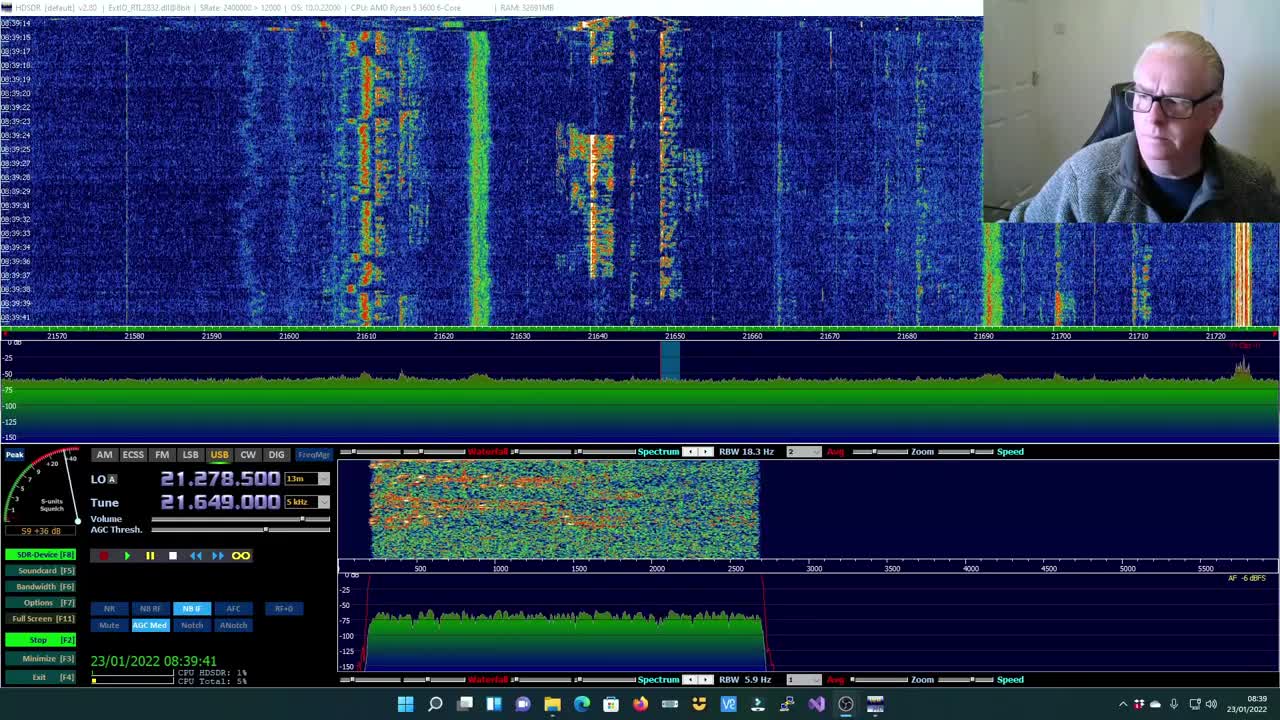
Task: Click the Tune frequency 21.649.000 display
Action: (x=220, y=502)
